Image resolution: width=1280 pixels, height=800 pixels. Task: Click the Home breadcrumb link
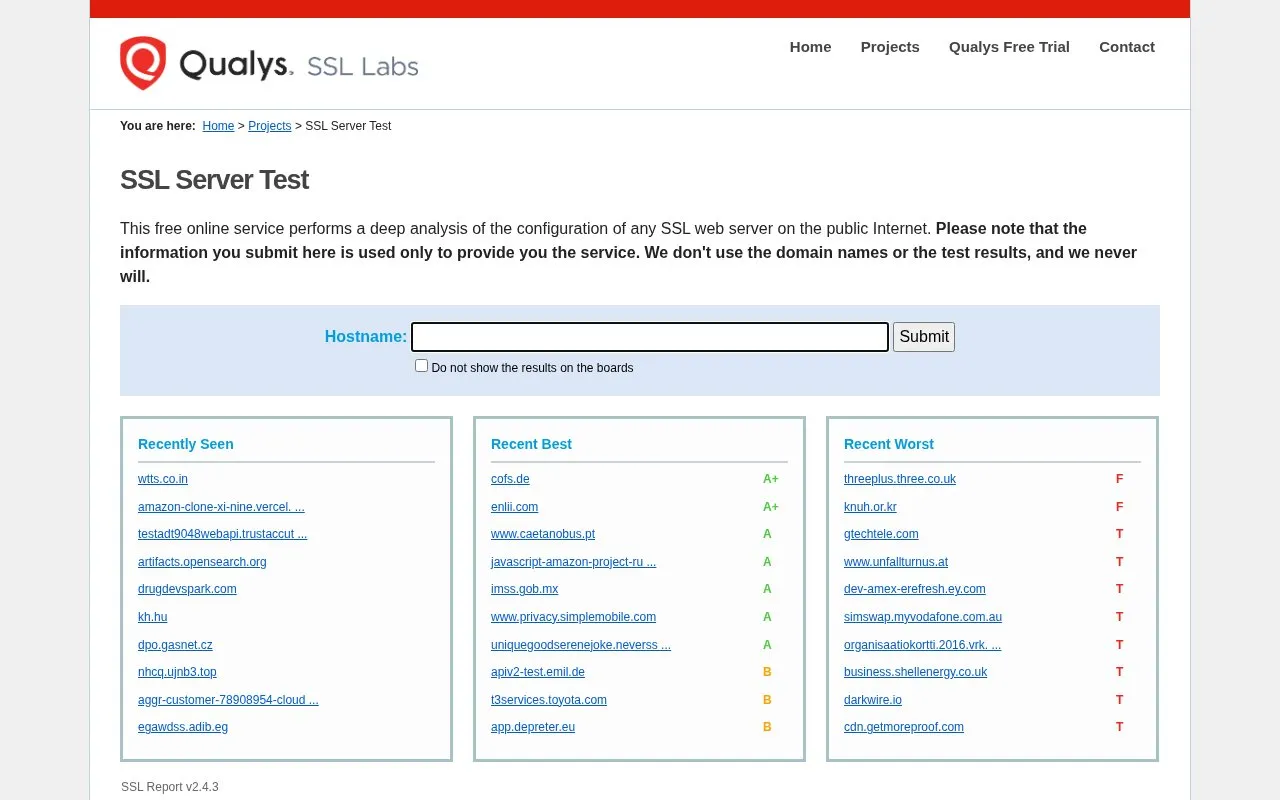[x=218, y=126]
